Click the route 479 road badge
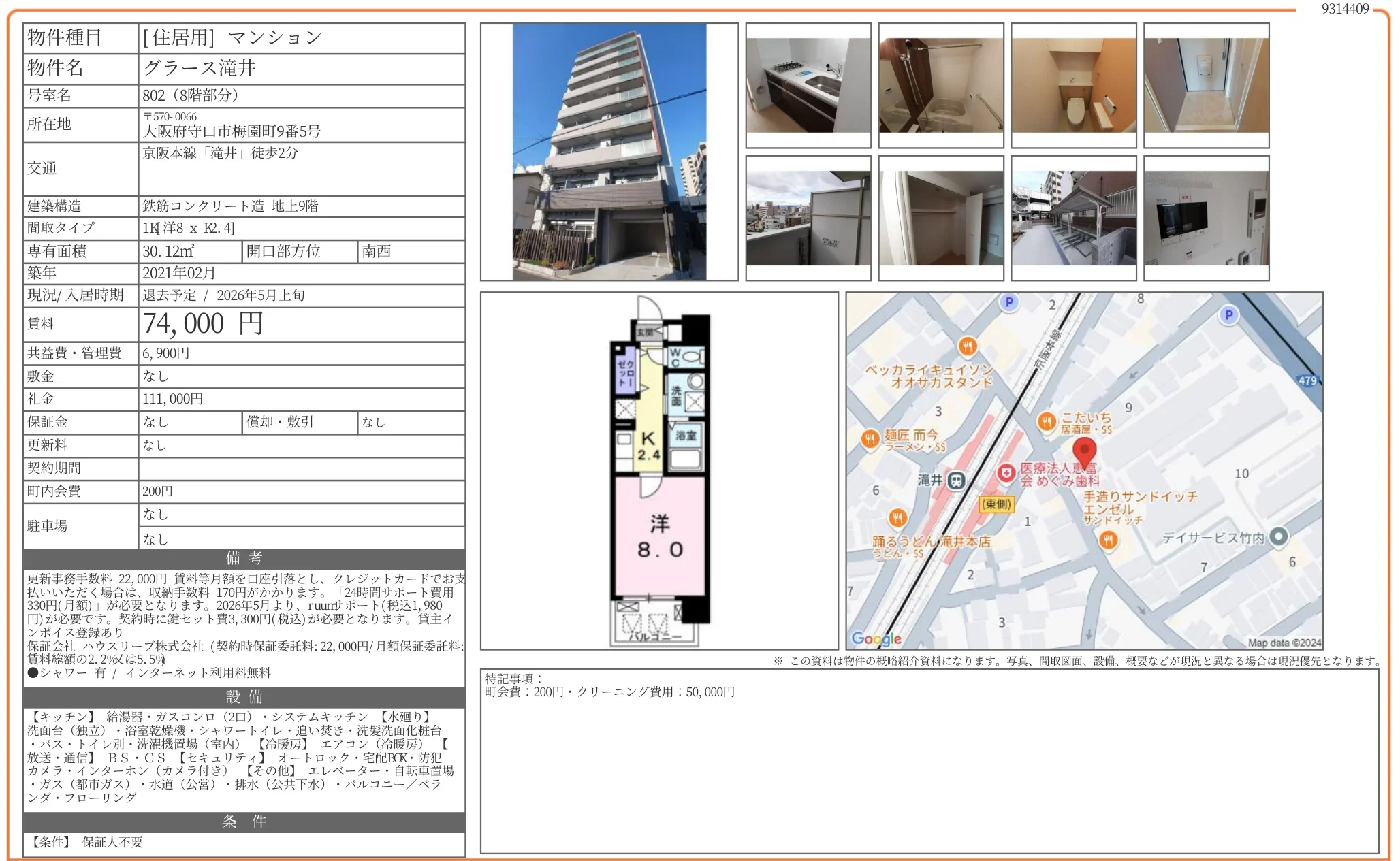The width and height of the screenshot is (1400, 861). [x=1307, y=380]
